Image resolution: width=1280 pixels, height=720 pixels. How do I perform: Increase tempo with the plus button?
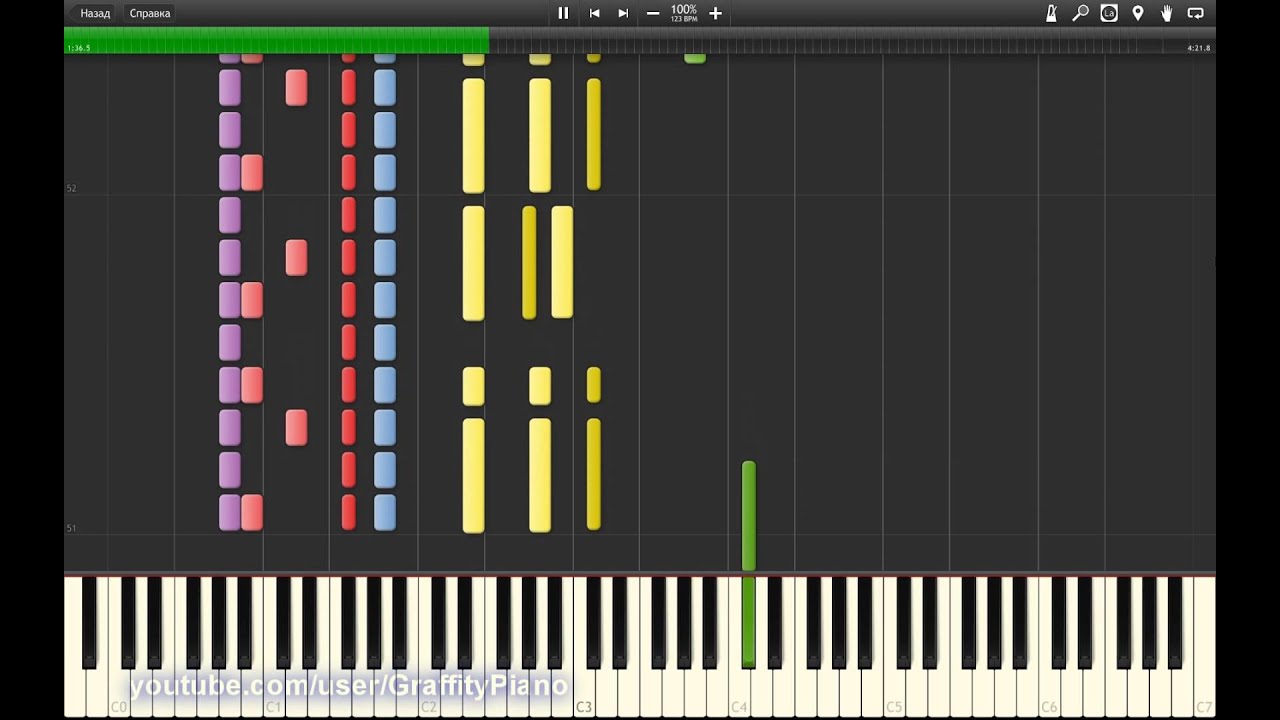click(x=715, y=13)
